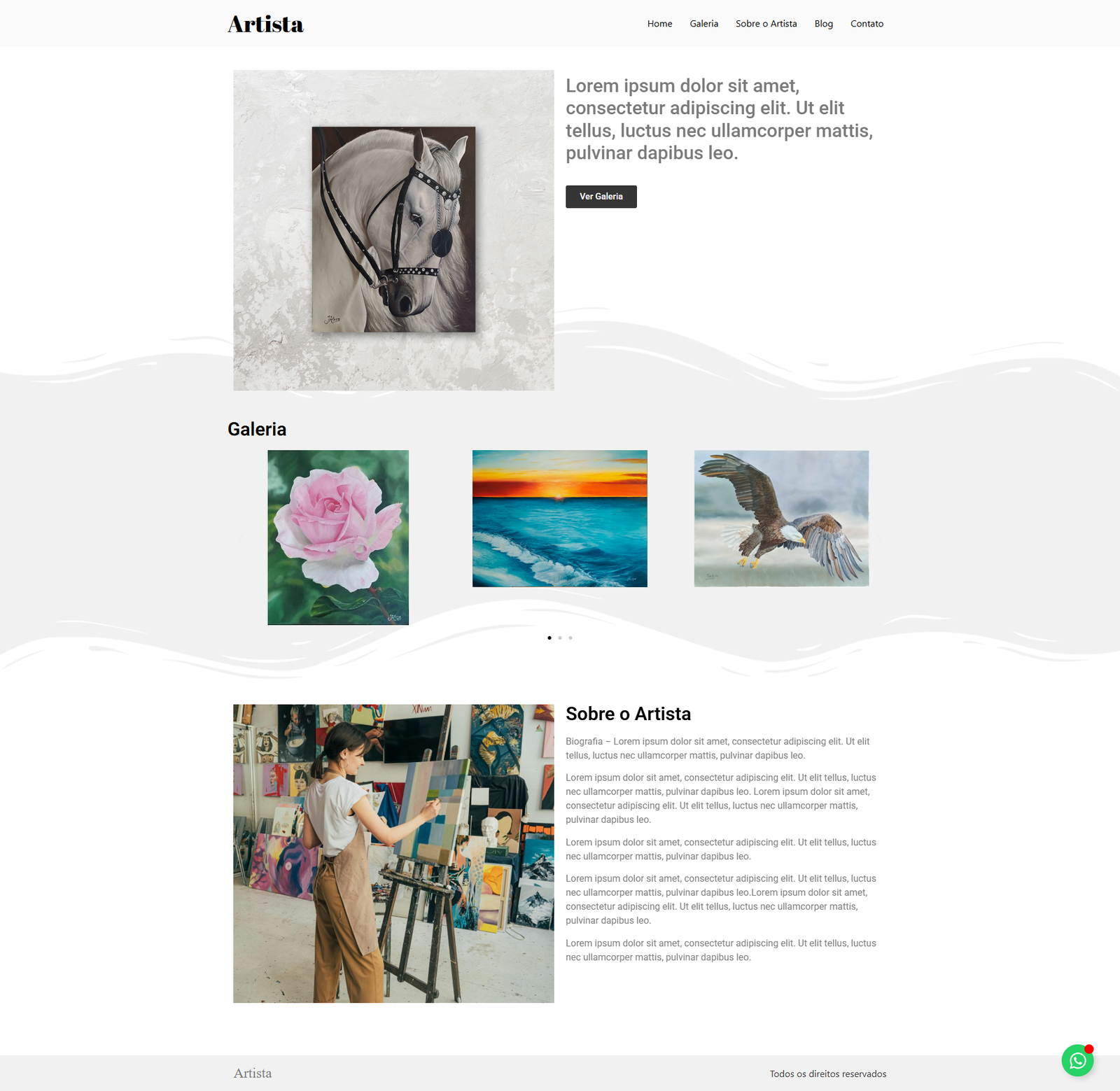Click the white horse painting hero image
Viewport: 1120px width, 1091px height.
pyautogui.click(x=393, y=230)
